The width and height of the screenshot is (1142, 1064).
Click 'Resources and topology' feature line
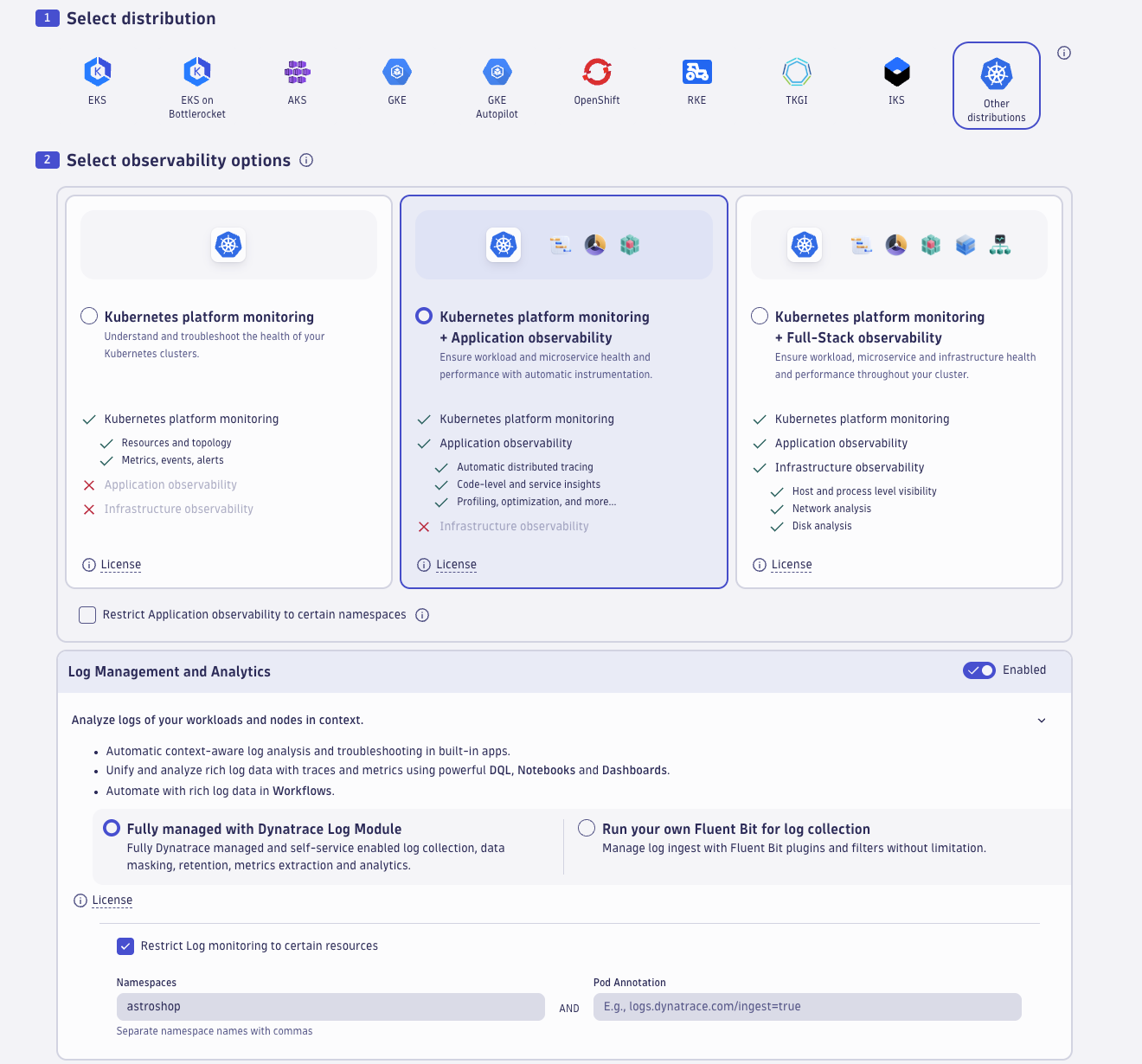pos(176,443)
